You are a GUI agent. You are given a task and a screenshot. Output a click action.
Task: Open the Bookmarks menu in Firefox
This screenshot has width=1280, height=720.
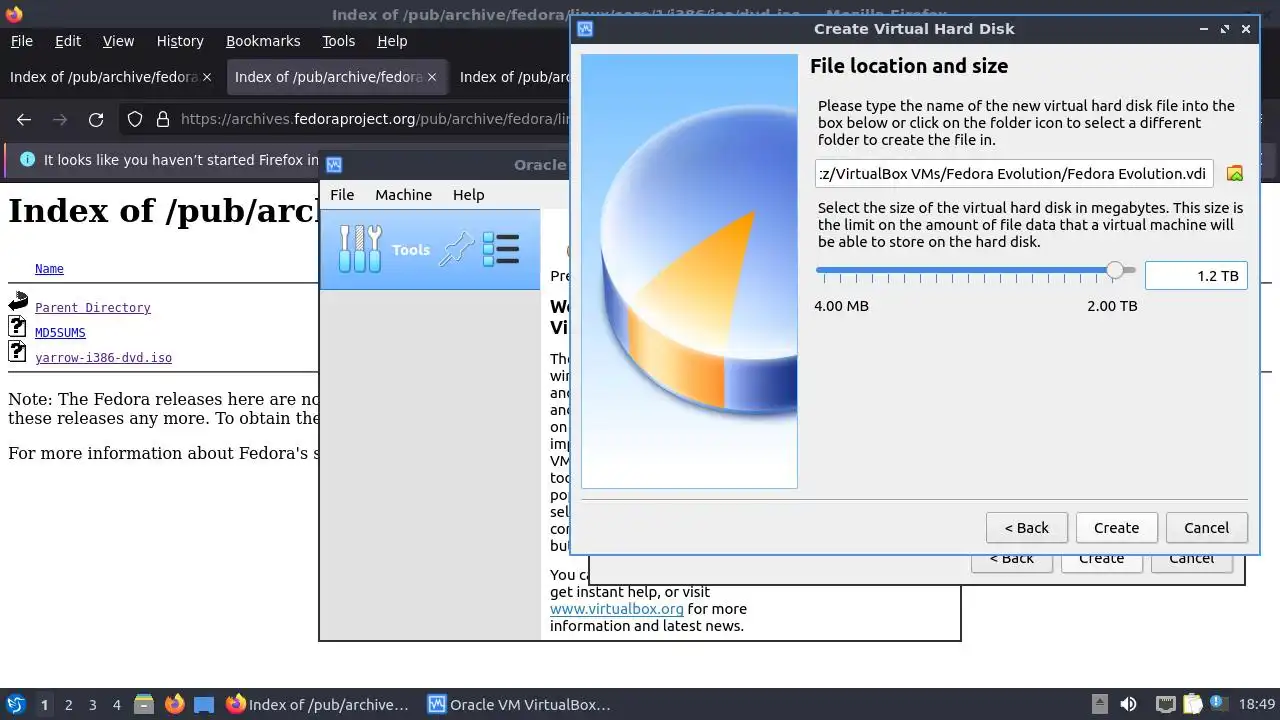pyautogui.click(x=263, y=41)
